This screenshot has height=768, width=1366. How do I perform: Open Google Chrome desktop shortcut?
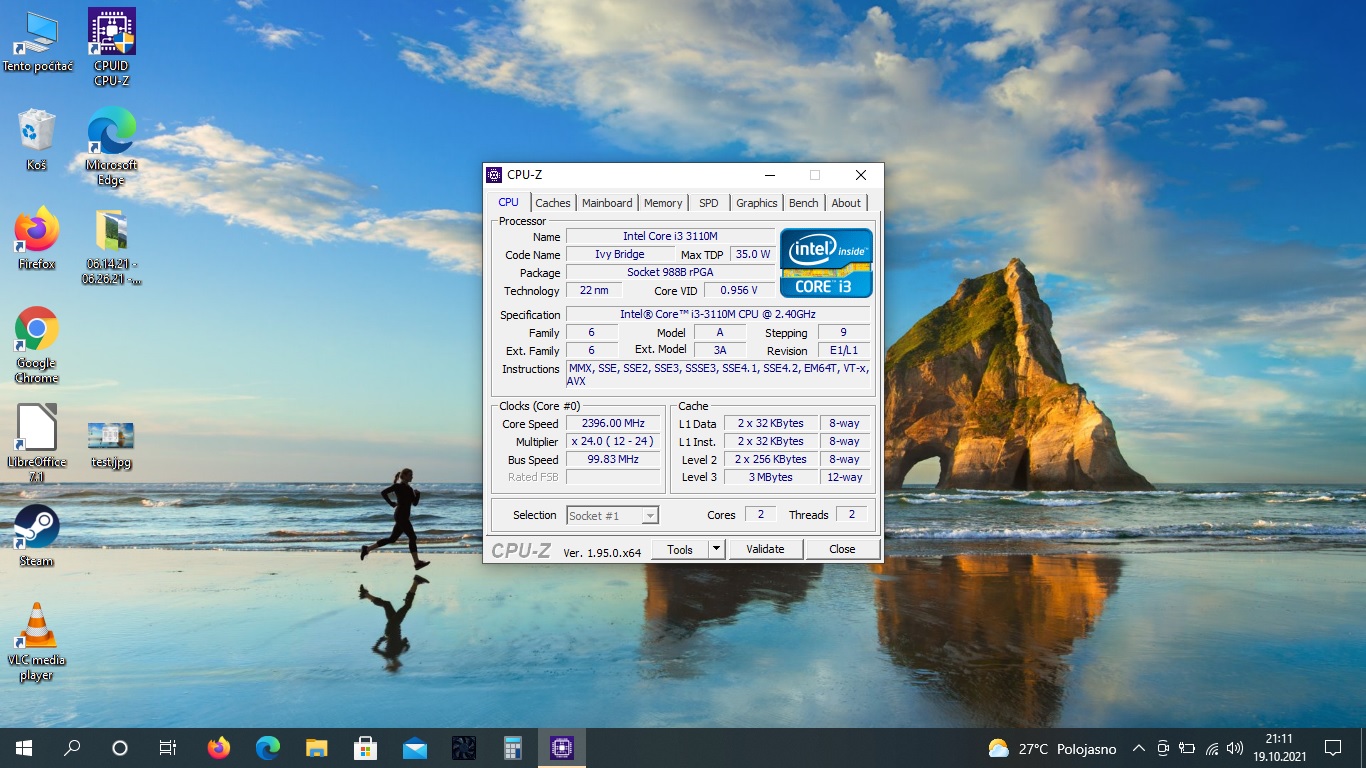tap(36, 330)
